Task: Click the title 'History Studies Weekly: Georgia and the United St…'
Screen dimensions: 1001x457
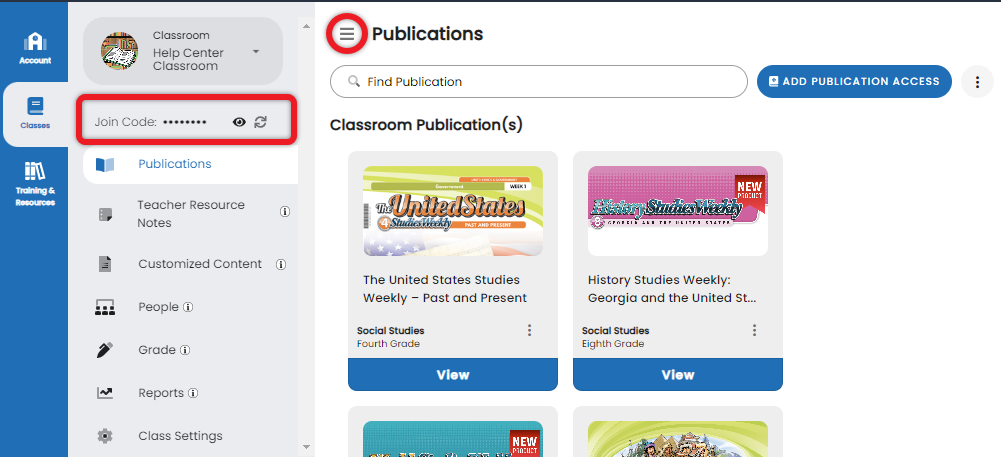Action: point(672,288)
